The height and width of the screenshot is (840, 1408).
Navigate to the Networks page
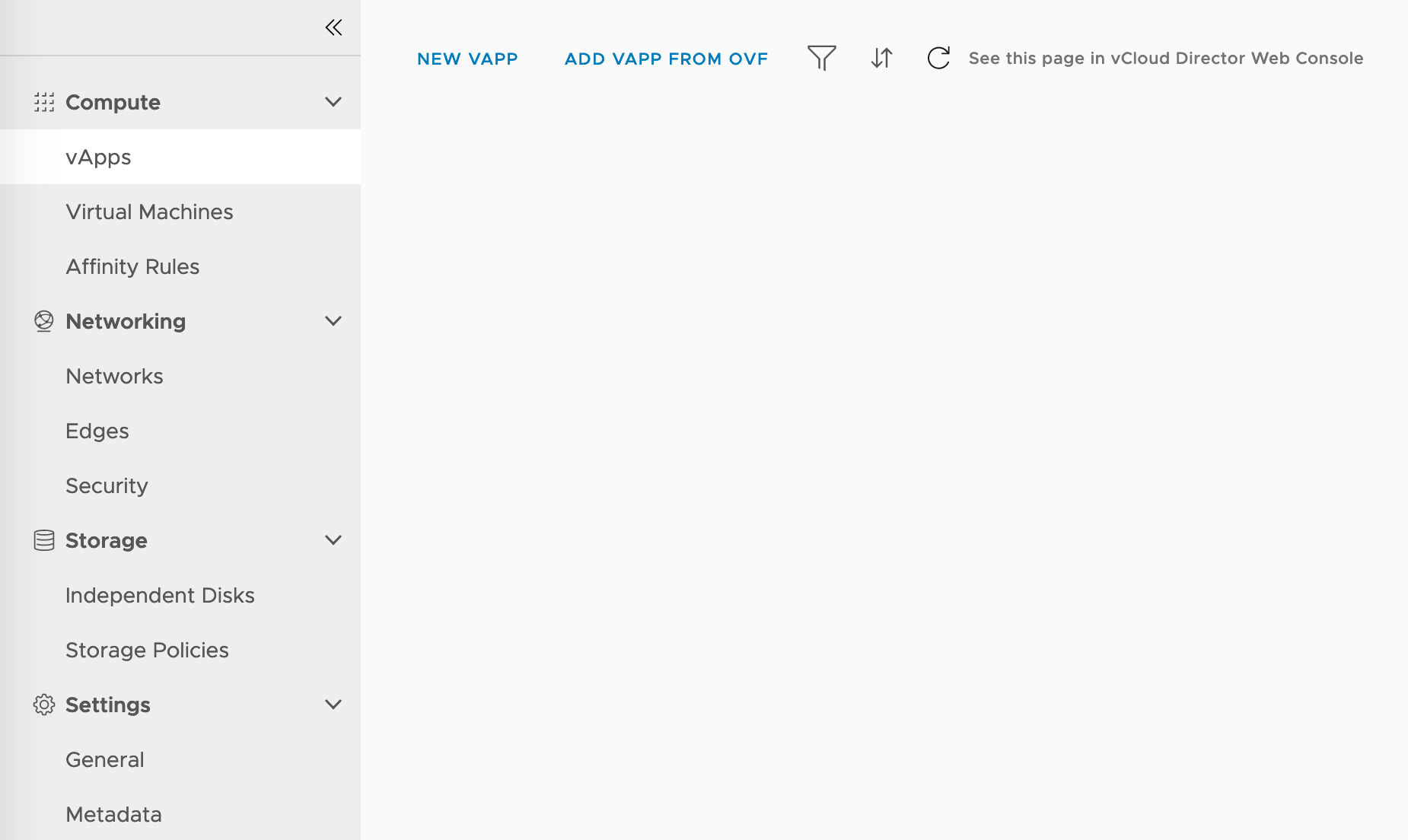point(114,376)
